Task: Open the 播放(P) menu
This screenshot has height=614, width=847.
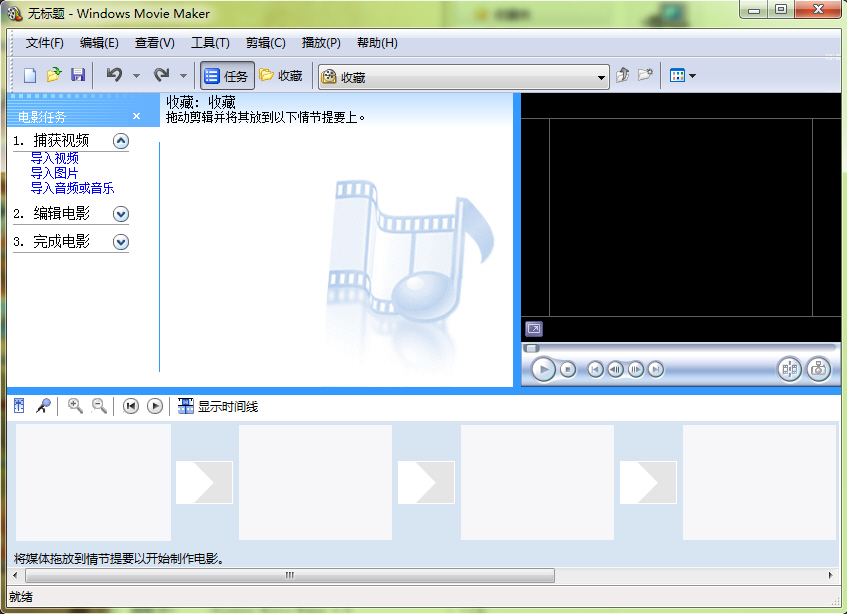Action: pos(318,43)
